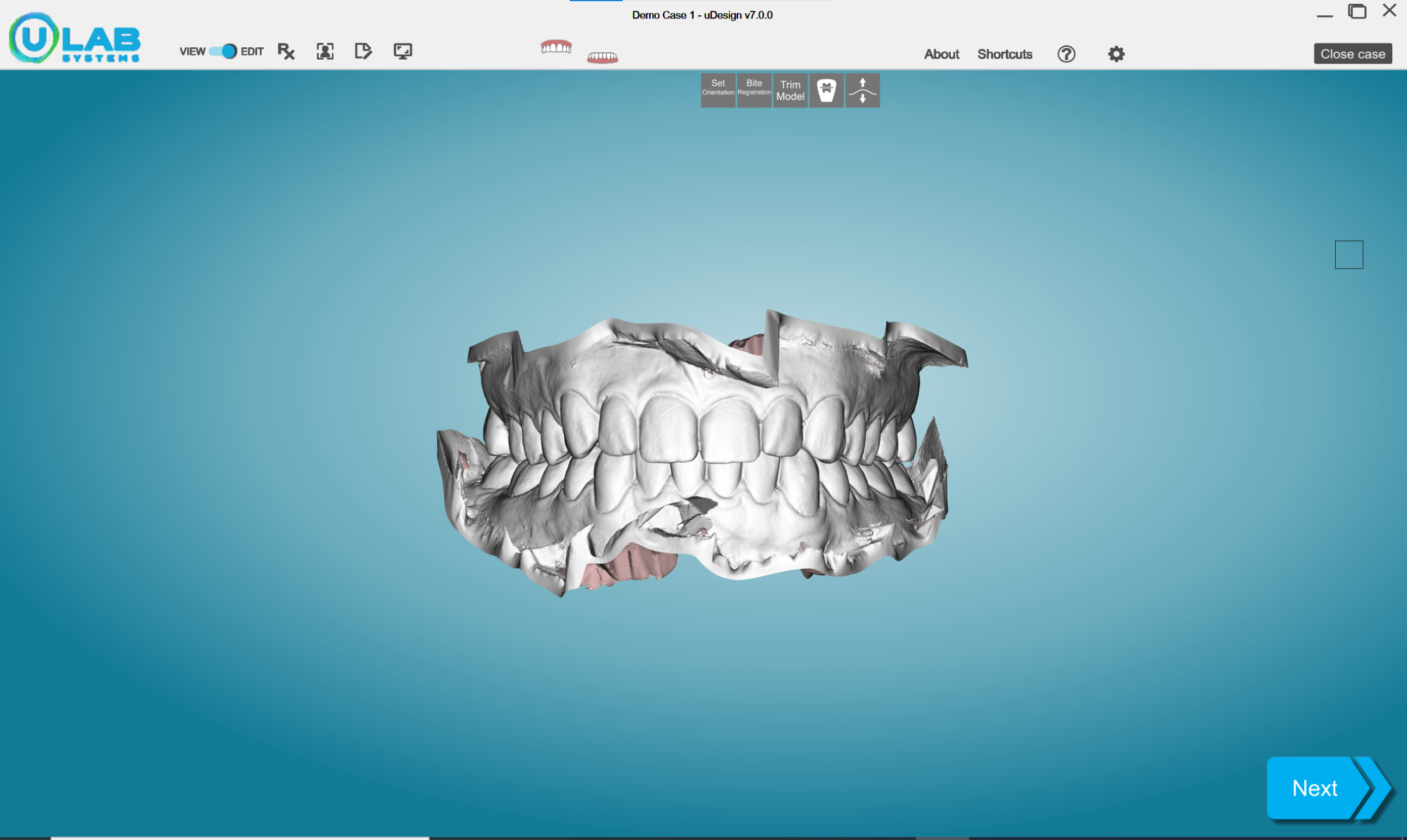The image size is (1407, 840).
Task: Click the uLab Systems logo
Action: coord(74,38)
